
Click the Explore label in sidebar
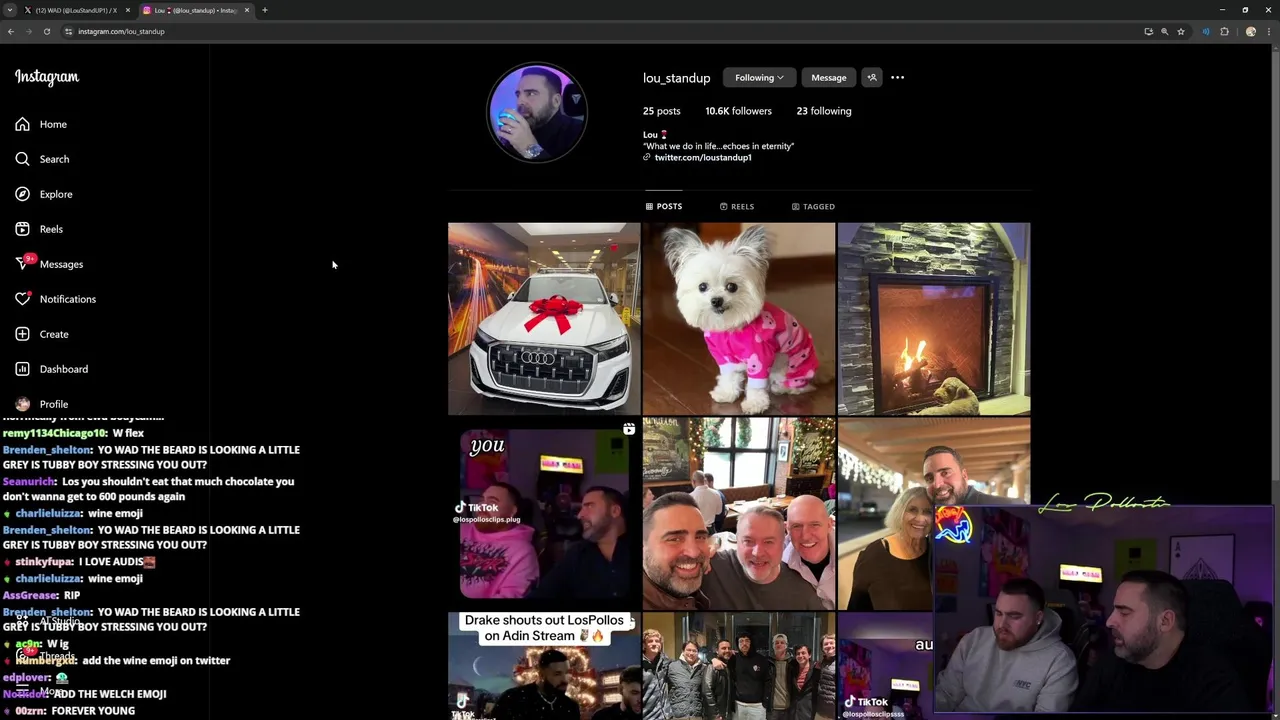click(56, 194)
